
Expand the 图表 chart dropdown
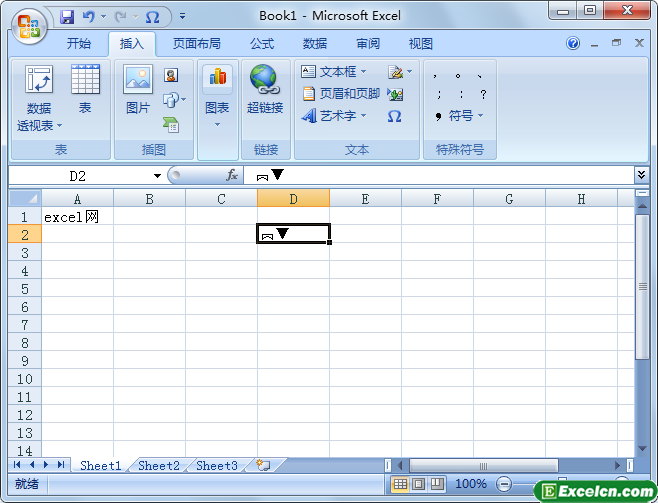click(x=217, y=125)
